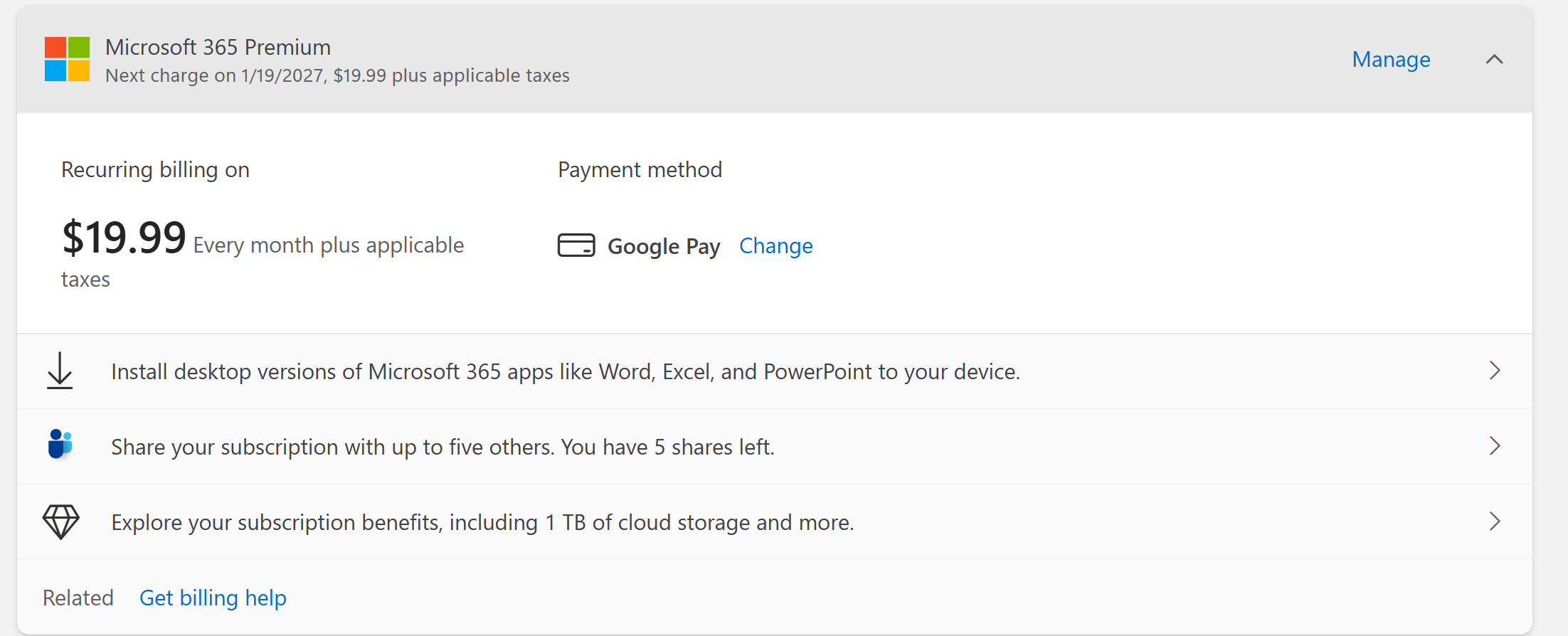The height and width of the screenshot is (636, 1568).
Task: Click the Microsoft four-color logo
Action: (67, 59)
